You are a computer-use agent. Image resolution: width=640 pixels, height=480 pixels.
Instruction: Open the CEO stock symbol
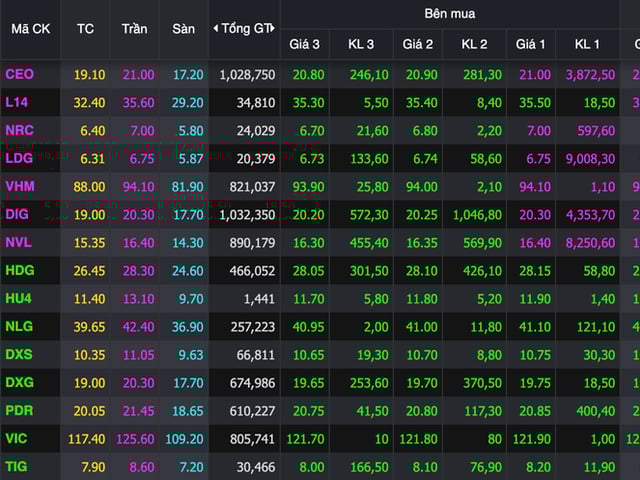(19, 74)
